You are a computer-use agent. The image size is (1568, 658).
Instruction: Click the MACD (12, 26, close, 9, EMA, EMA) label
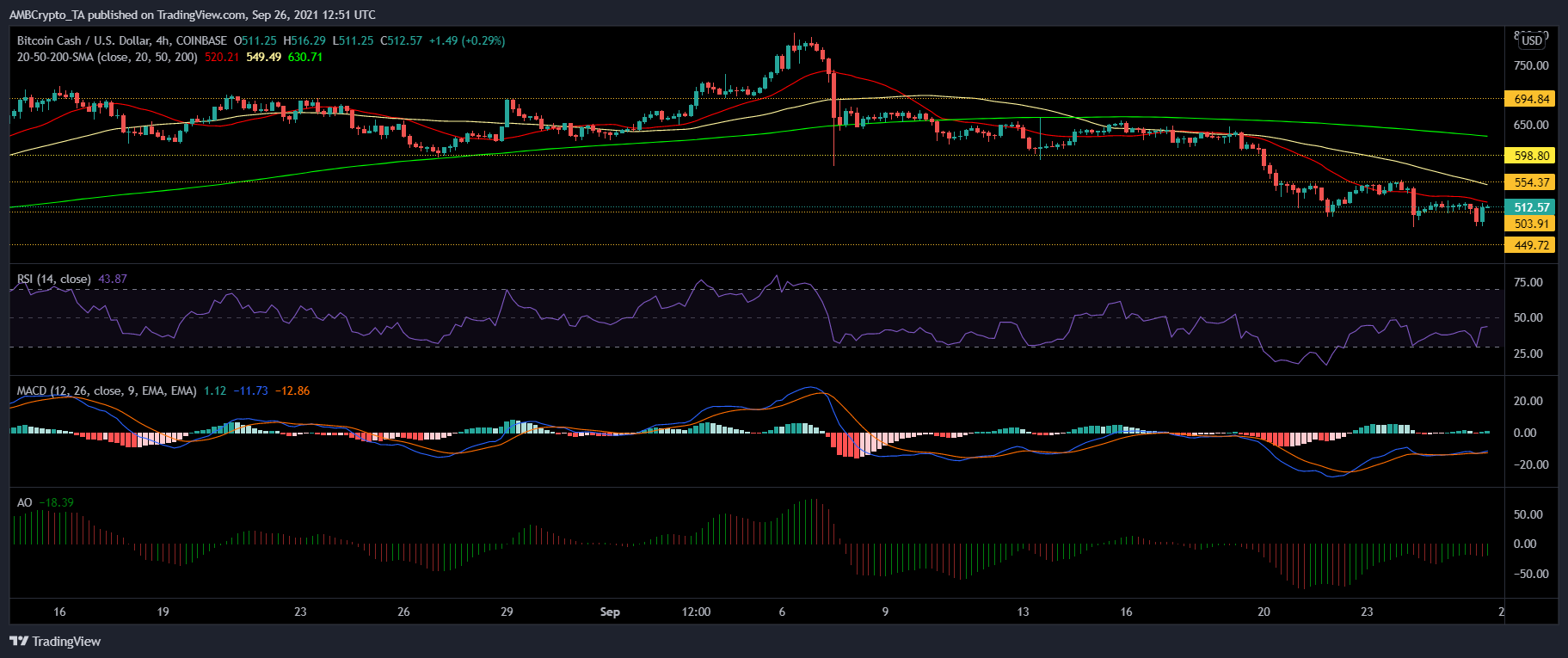(107, 390)
